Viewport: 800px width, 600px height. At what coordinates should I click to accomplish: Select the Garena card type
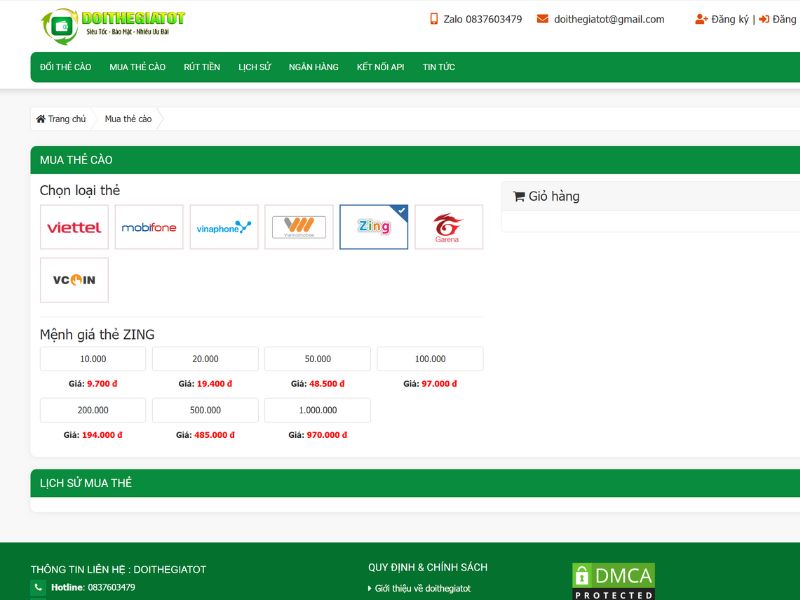(x=449, y=227)
